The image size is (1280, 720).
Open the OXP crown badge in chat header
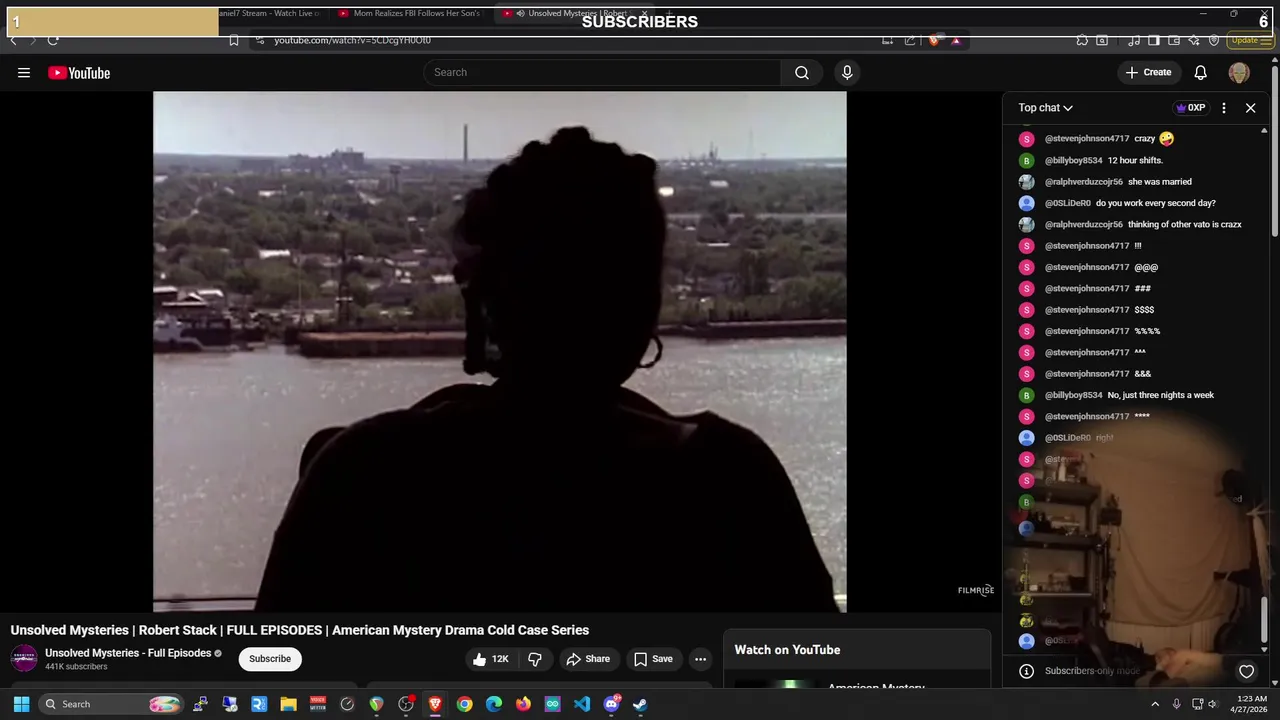[1191, 108]
